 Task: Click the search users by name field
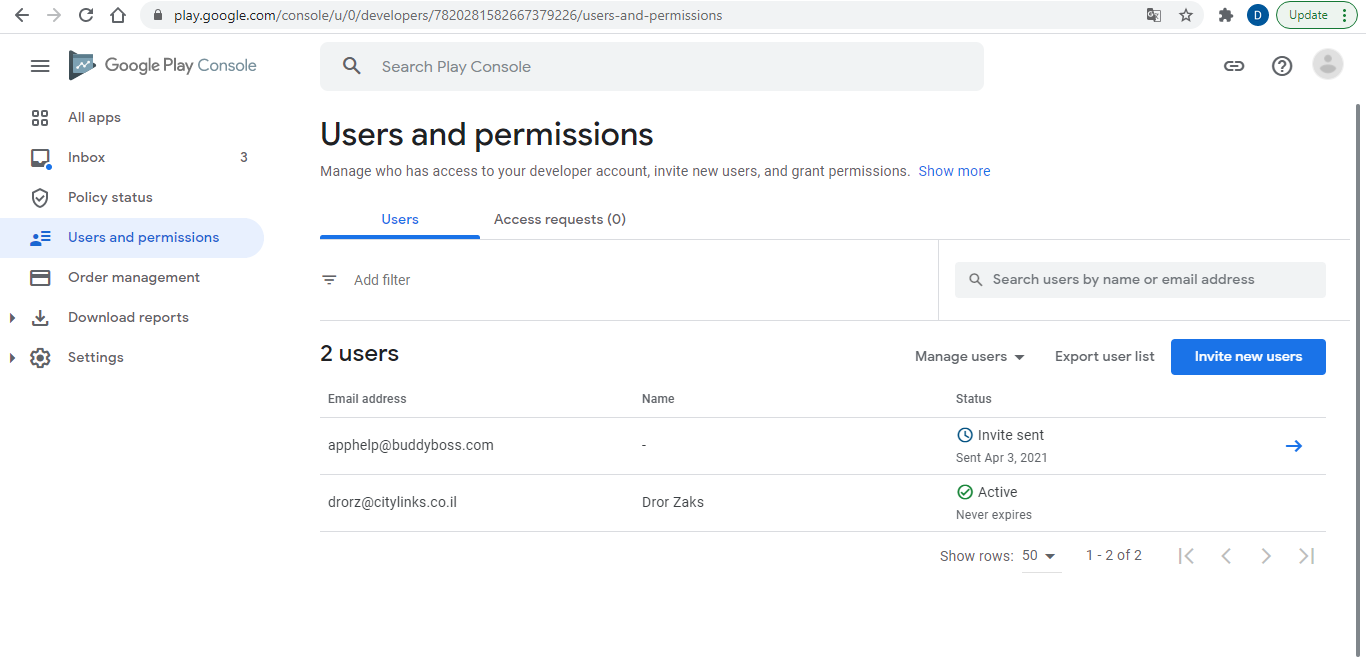pos(1140,280)
